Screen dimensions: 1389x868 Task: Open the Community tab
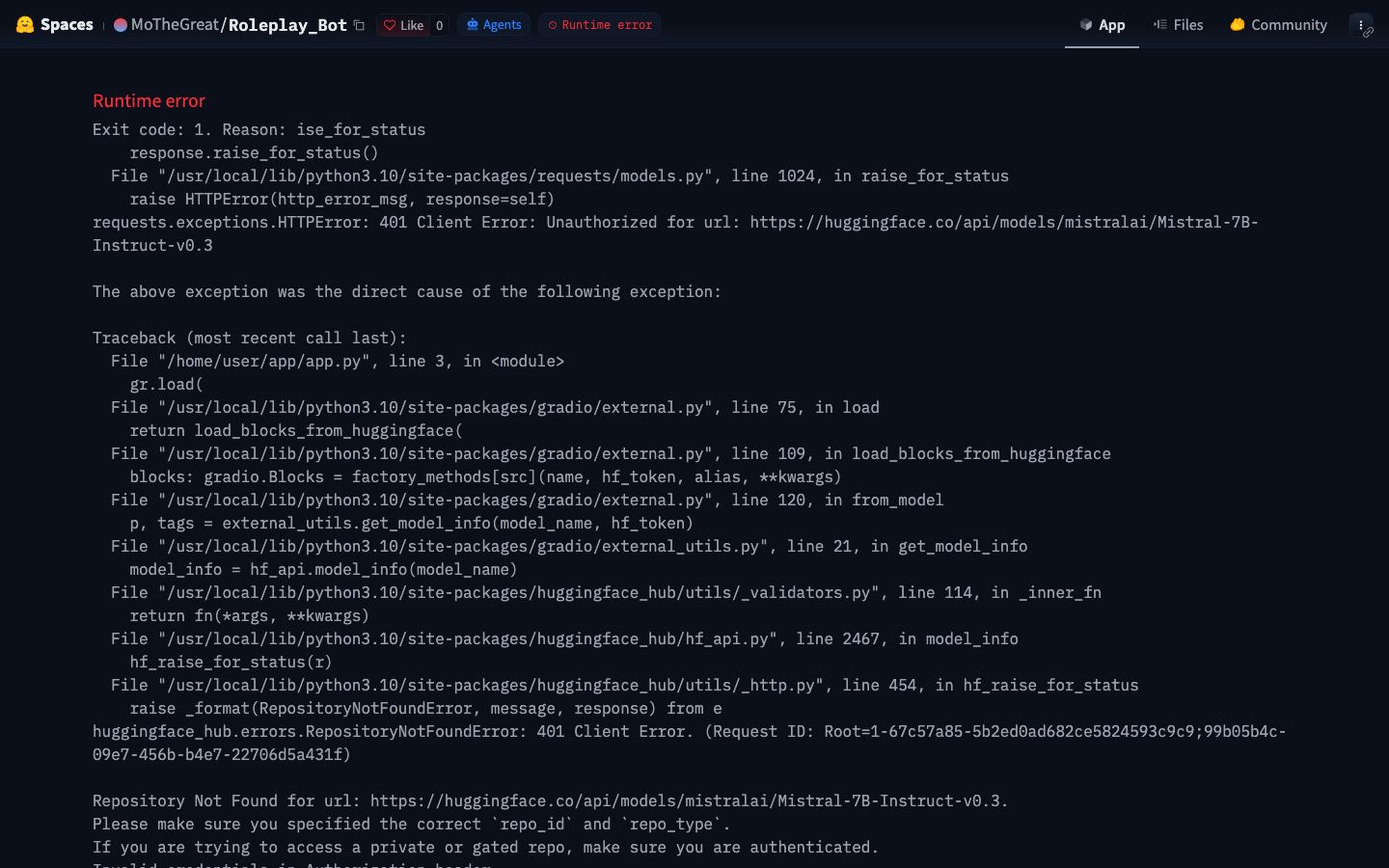coord(1279,25)
